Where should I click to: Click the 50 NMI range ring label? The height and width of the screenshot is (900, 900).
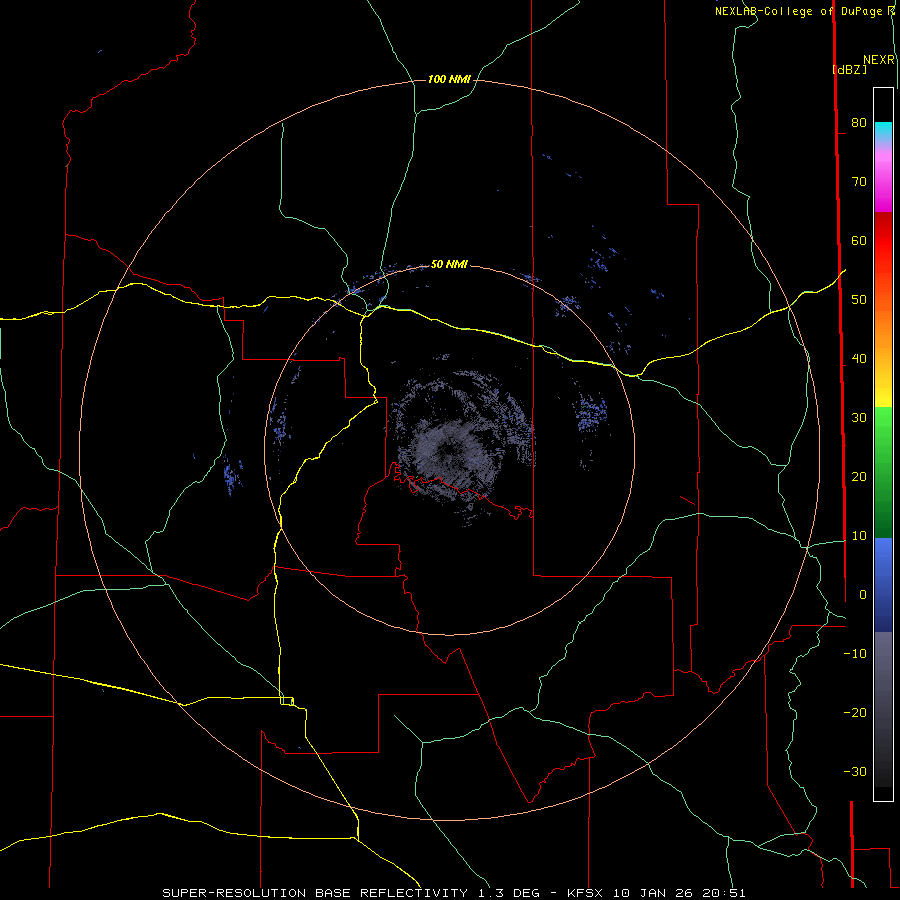tap(449, 265)
